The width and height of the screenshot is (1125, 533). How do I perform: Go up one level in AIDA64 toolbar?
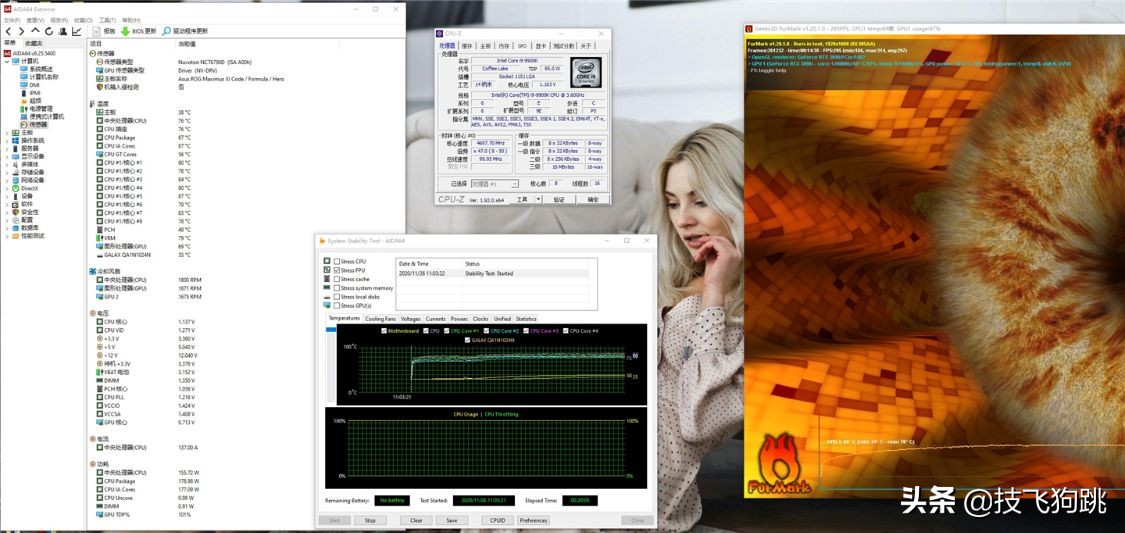[x=35, y=32]
